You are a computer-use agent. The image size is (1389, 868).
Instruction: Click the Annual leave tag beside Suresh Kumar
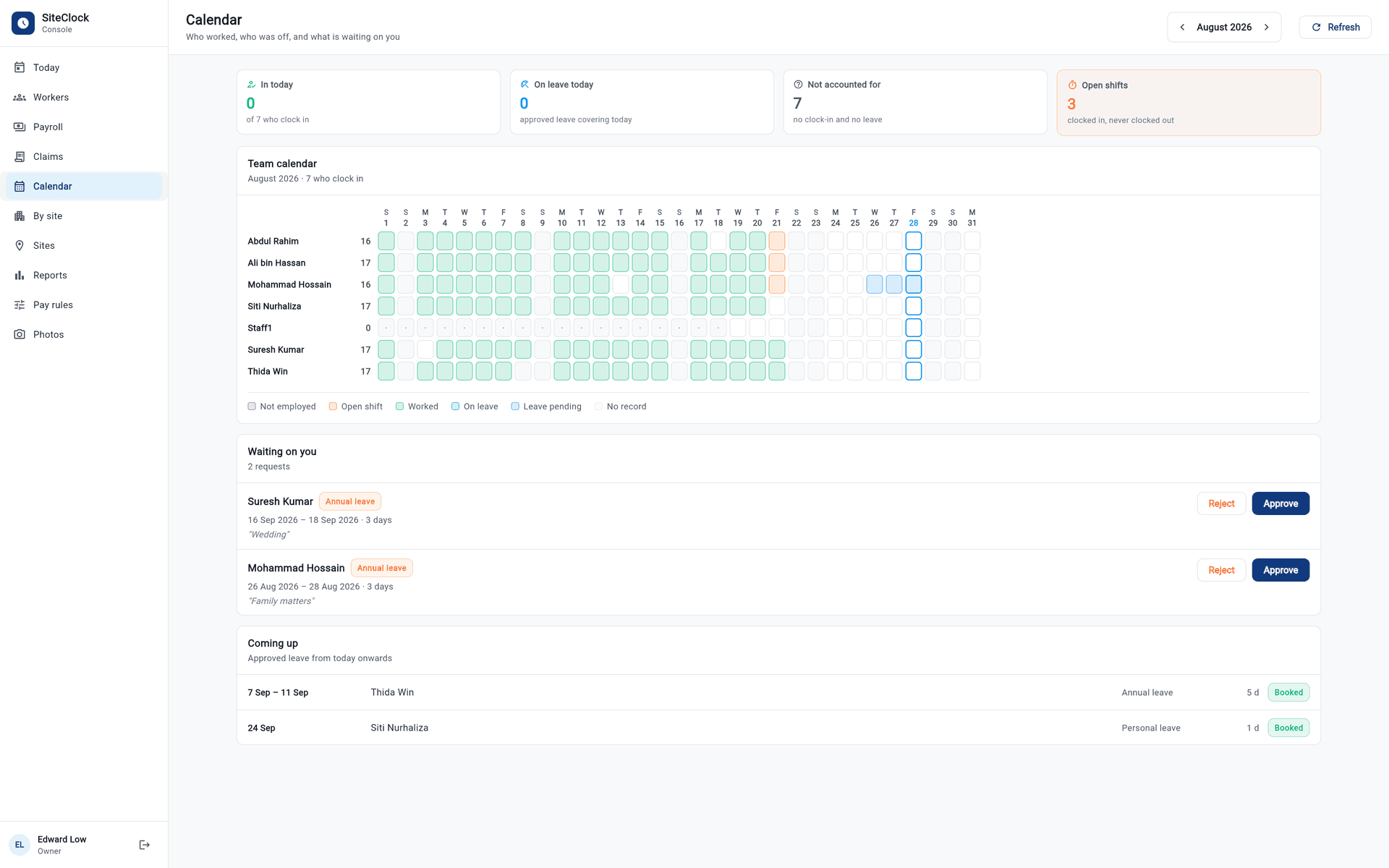[350, 501]
